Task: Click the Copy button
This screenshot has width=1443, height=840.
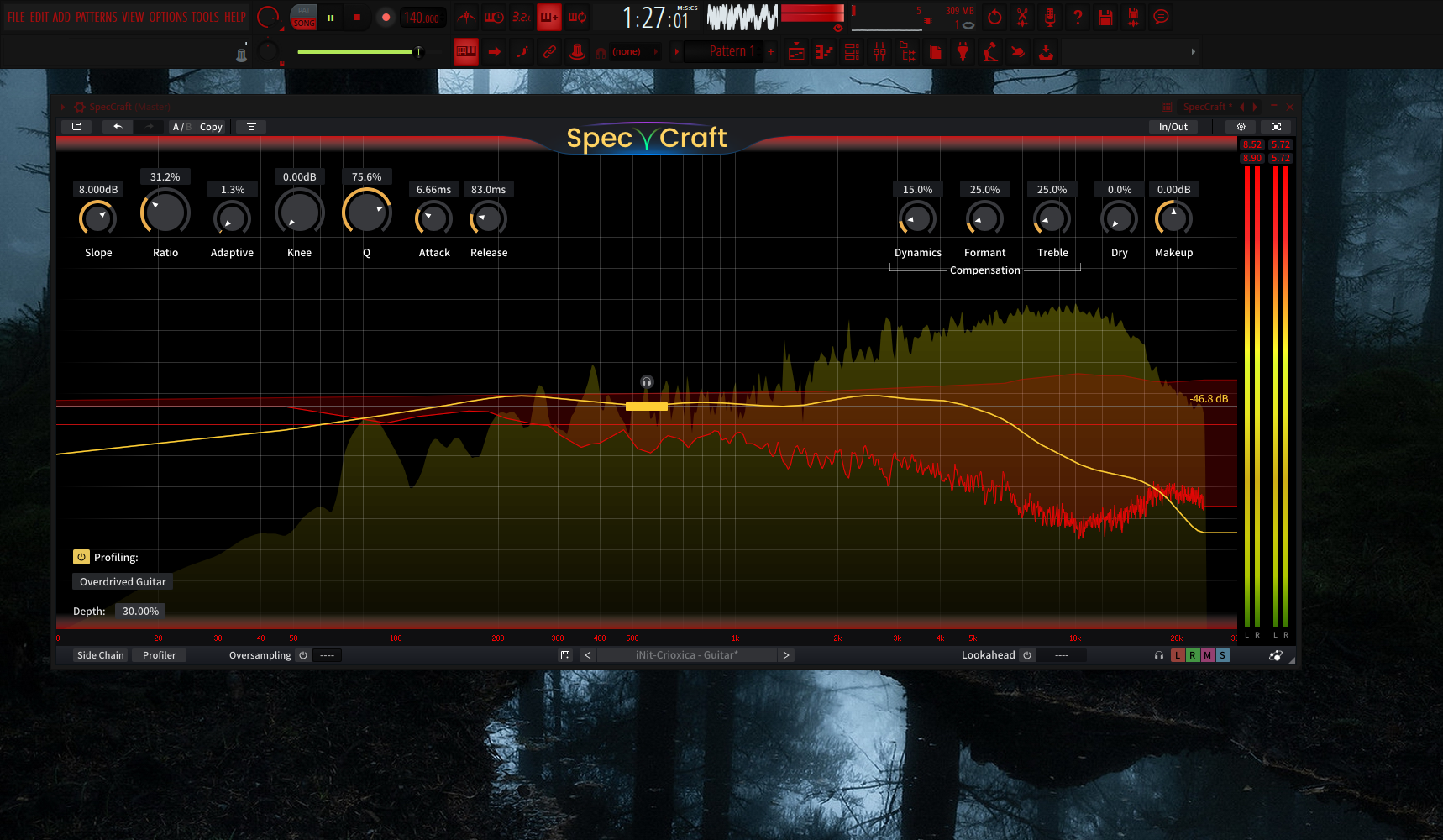Action: [211, 127]
